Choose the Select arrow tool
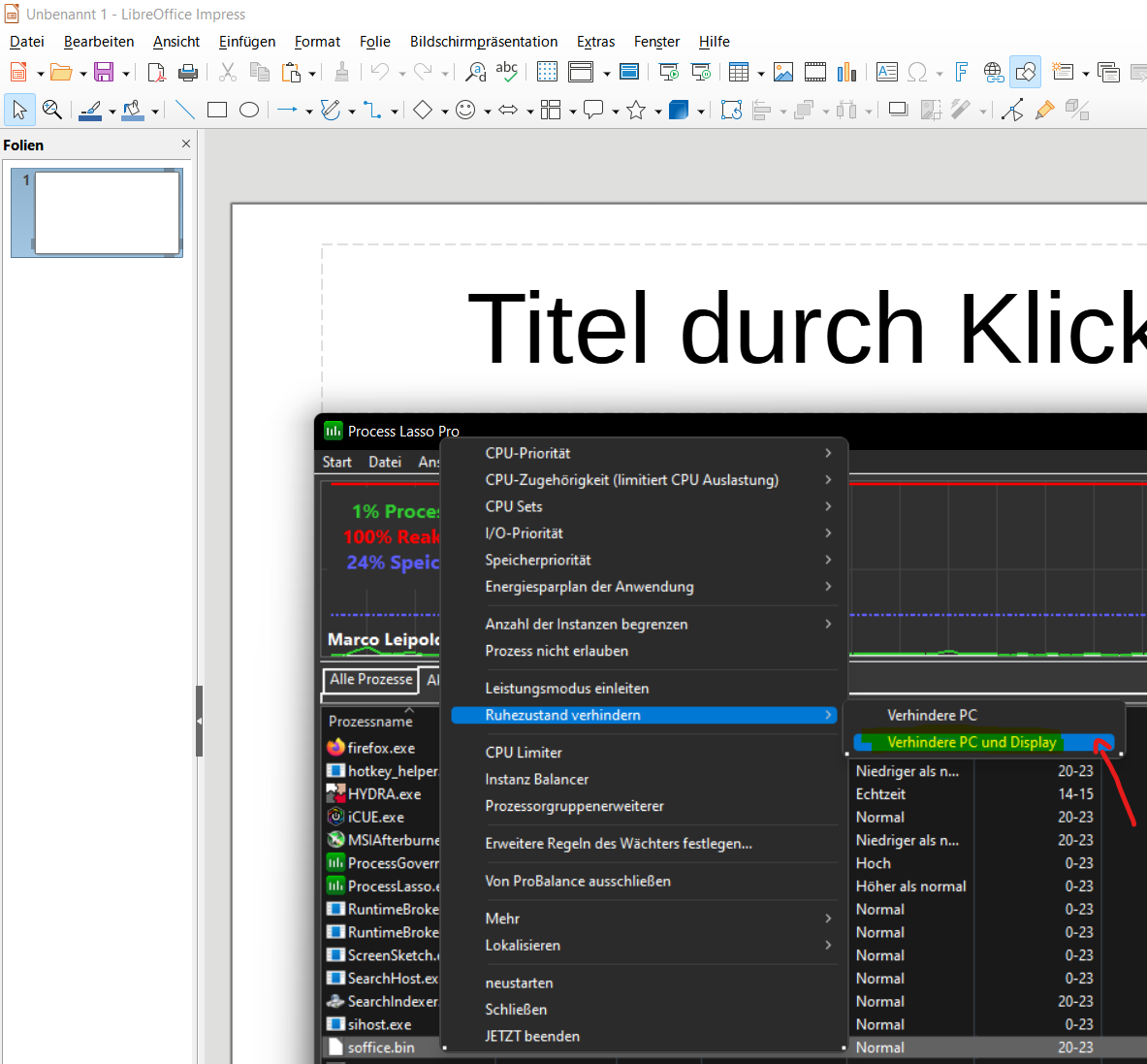The width and height of the screenshot is (1147, 1064). (x=19, y=110)
